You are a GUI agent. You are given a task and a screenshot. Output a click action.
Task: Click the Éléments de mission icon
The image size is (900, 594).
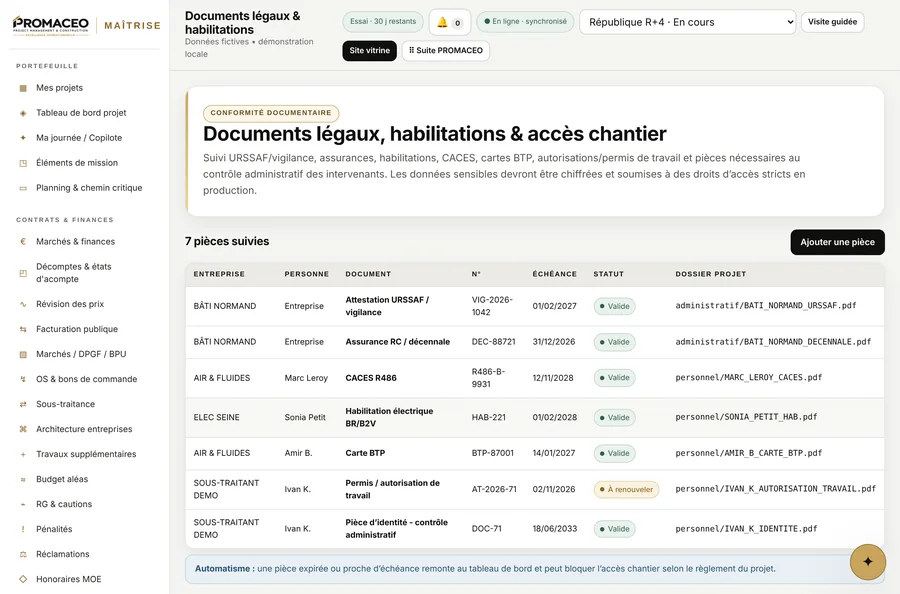point(23,163)
